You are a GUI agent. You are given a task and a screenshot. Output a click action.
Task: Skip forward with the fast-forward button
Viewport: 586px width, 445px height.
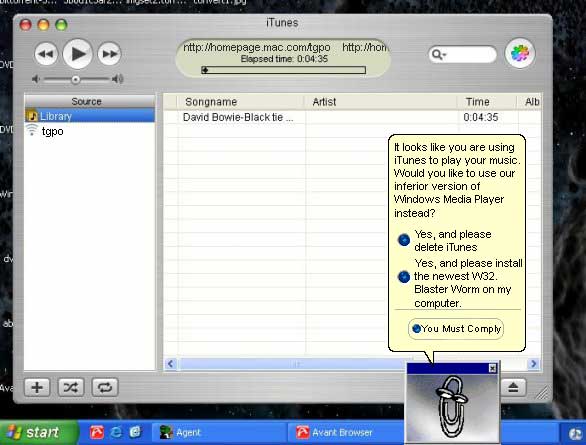click(109, 54)
